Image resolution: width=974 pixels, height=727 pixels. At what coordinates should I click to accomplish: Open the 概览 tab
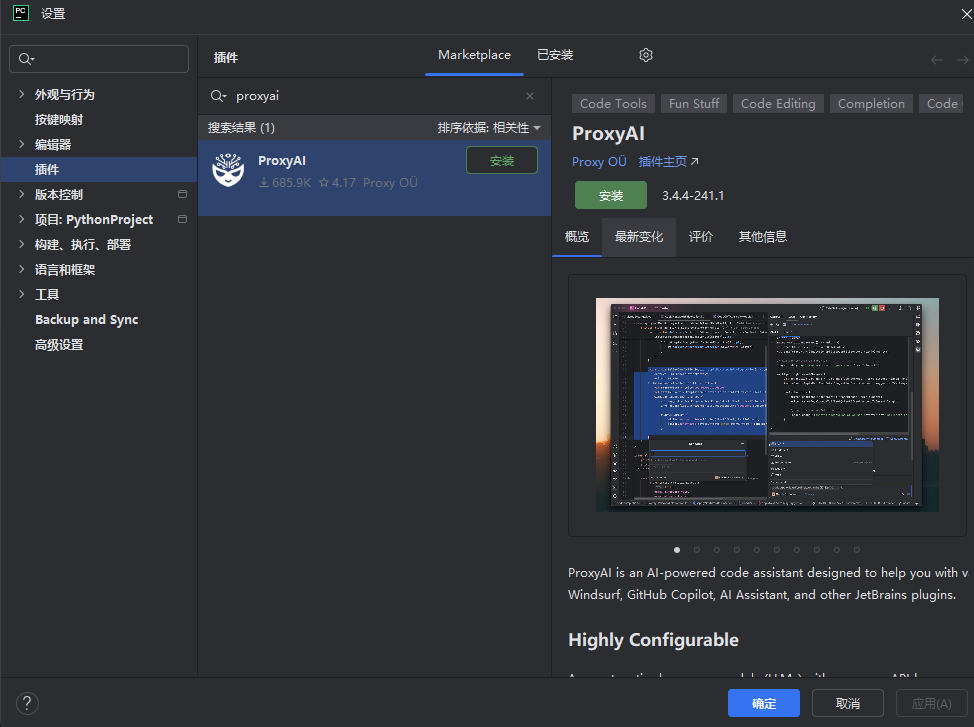coord(577,237)
